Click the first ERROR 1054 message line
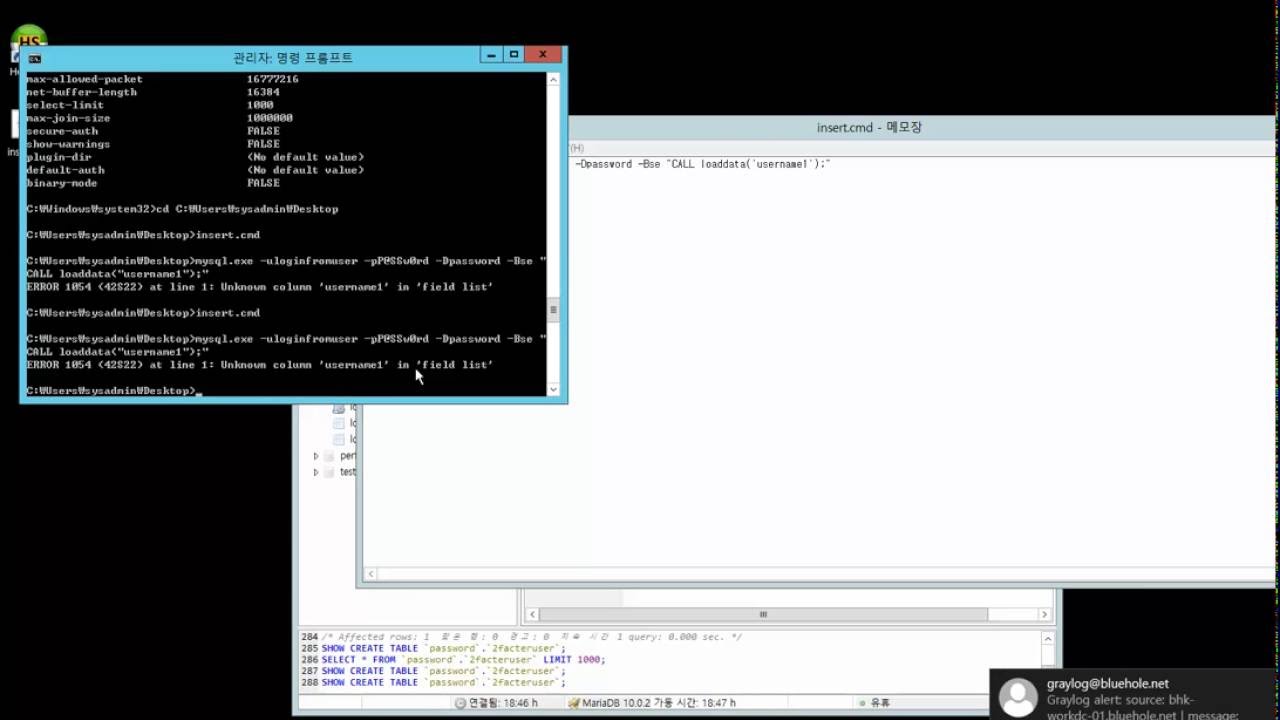1280x720 pixels. coord(259,287)
